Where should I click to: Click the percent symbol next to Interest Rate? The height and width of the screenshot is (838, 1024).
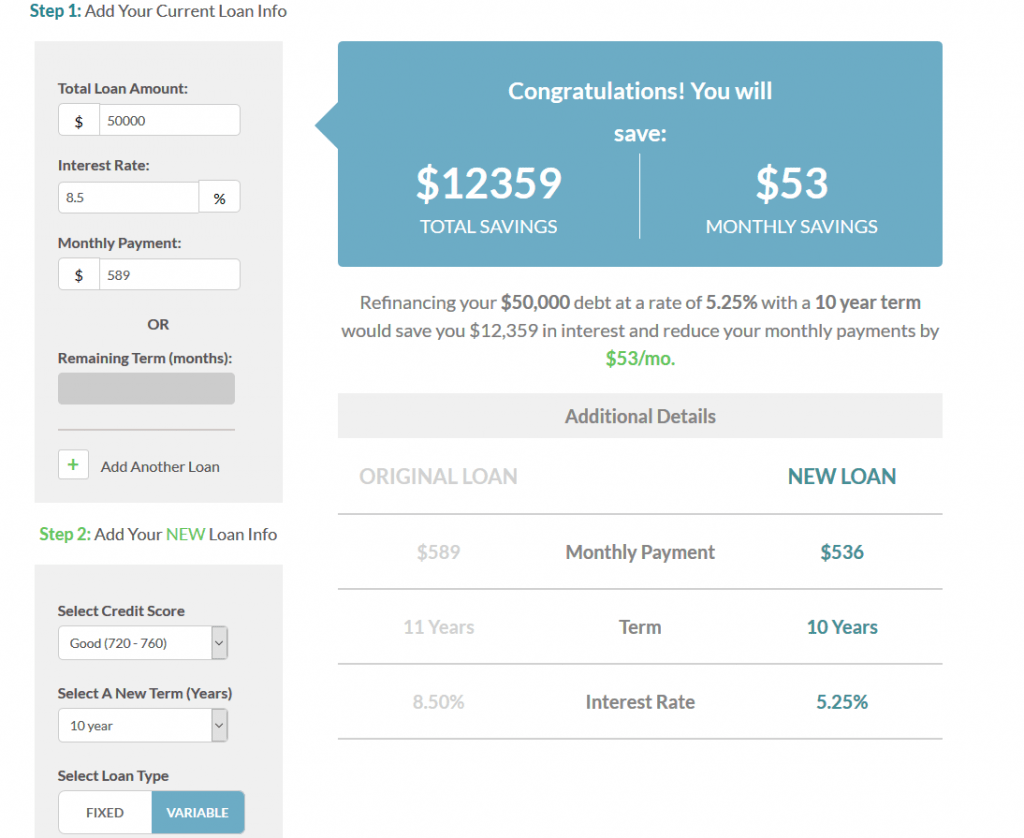click(x=219, y=196)
